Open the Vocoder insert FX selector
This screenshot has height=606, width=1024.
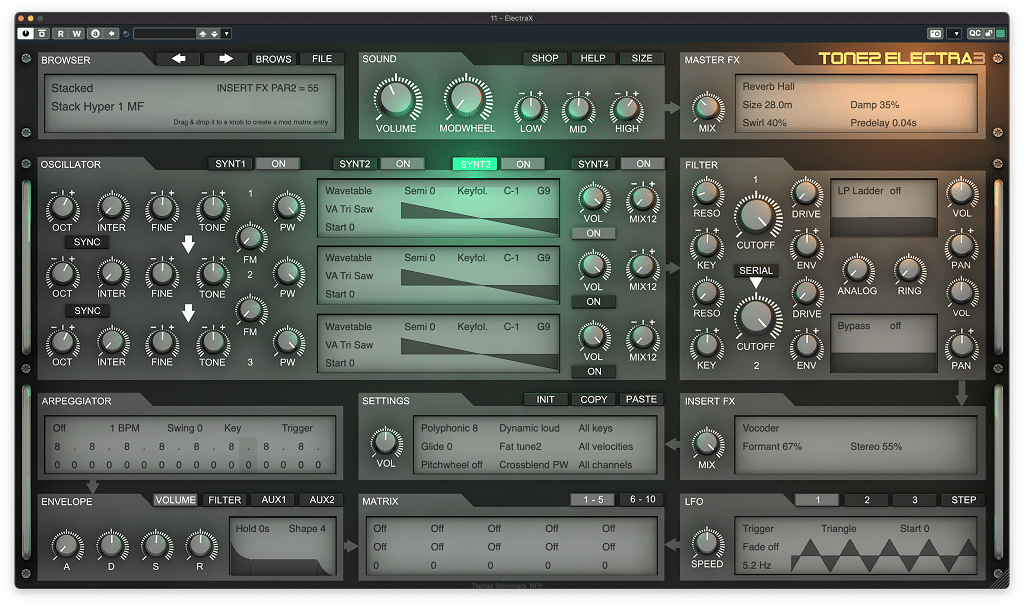click(x=761, y=428)
